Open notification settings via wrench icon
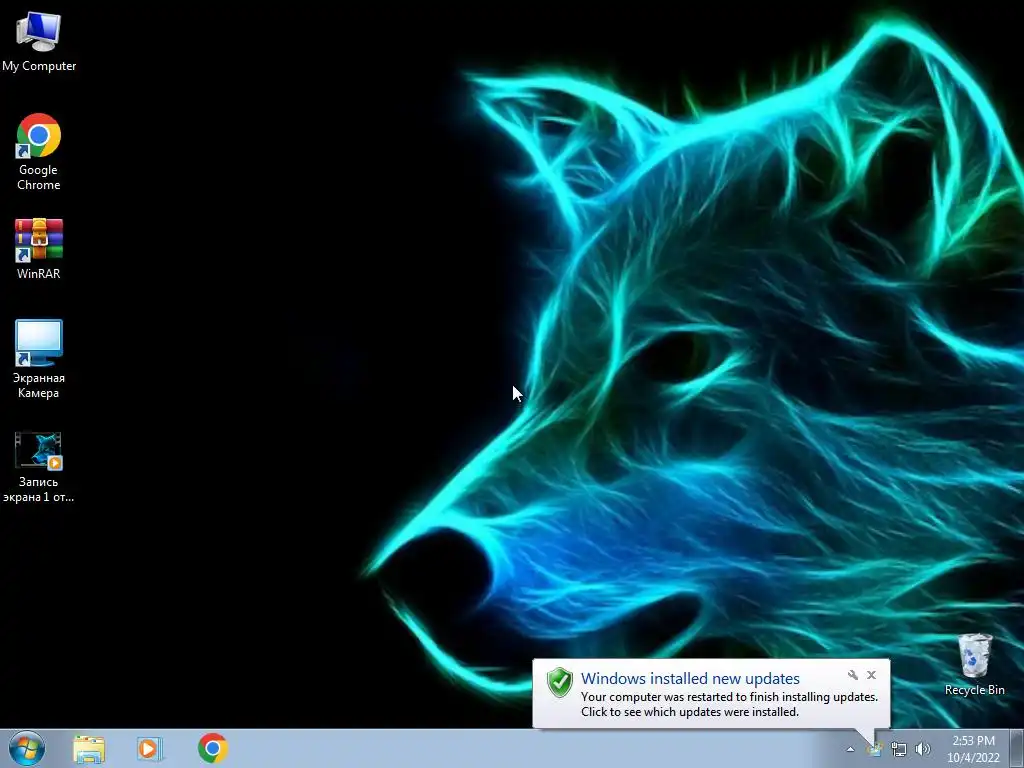1024x768 pixels. pos(853,675)
